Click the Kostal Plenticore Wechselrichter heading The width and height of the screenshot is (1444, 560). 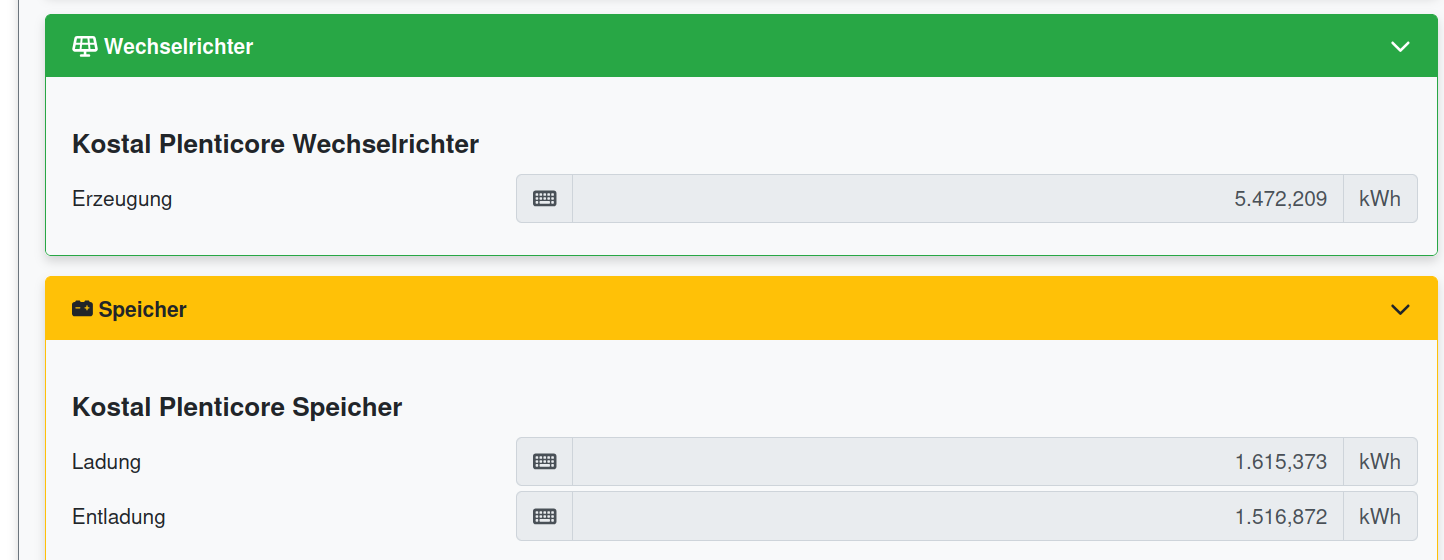tap(275, 144)
